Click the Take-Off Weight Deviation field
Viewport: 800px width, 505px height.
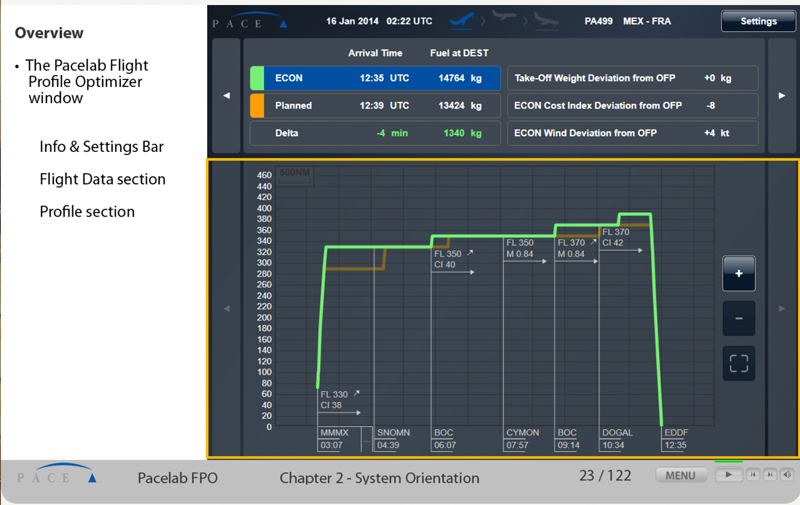point(632,78)
